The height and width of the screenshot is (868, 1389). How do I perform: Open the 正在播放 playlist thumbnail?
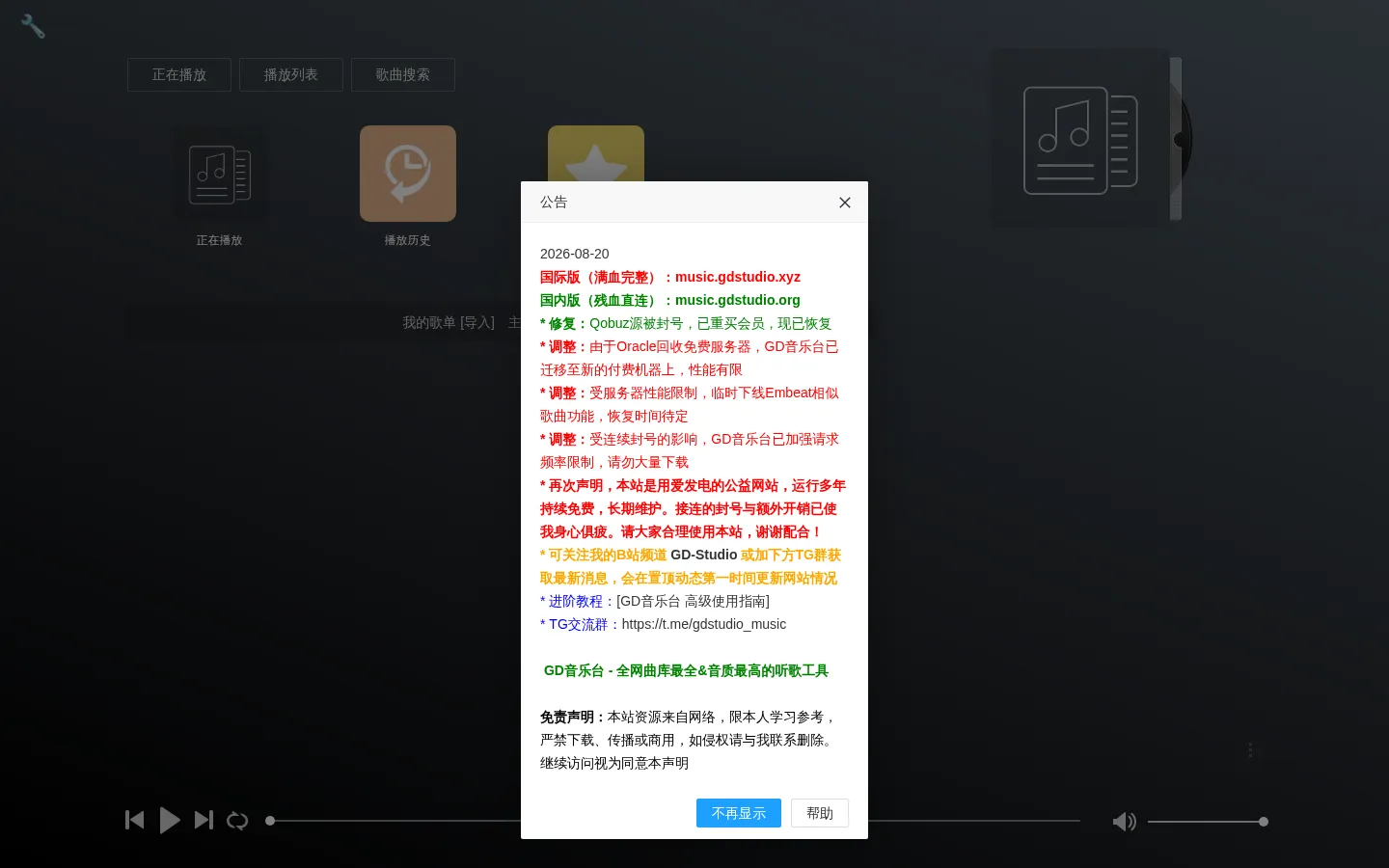click(x=220, y=174)
